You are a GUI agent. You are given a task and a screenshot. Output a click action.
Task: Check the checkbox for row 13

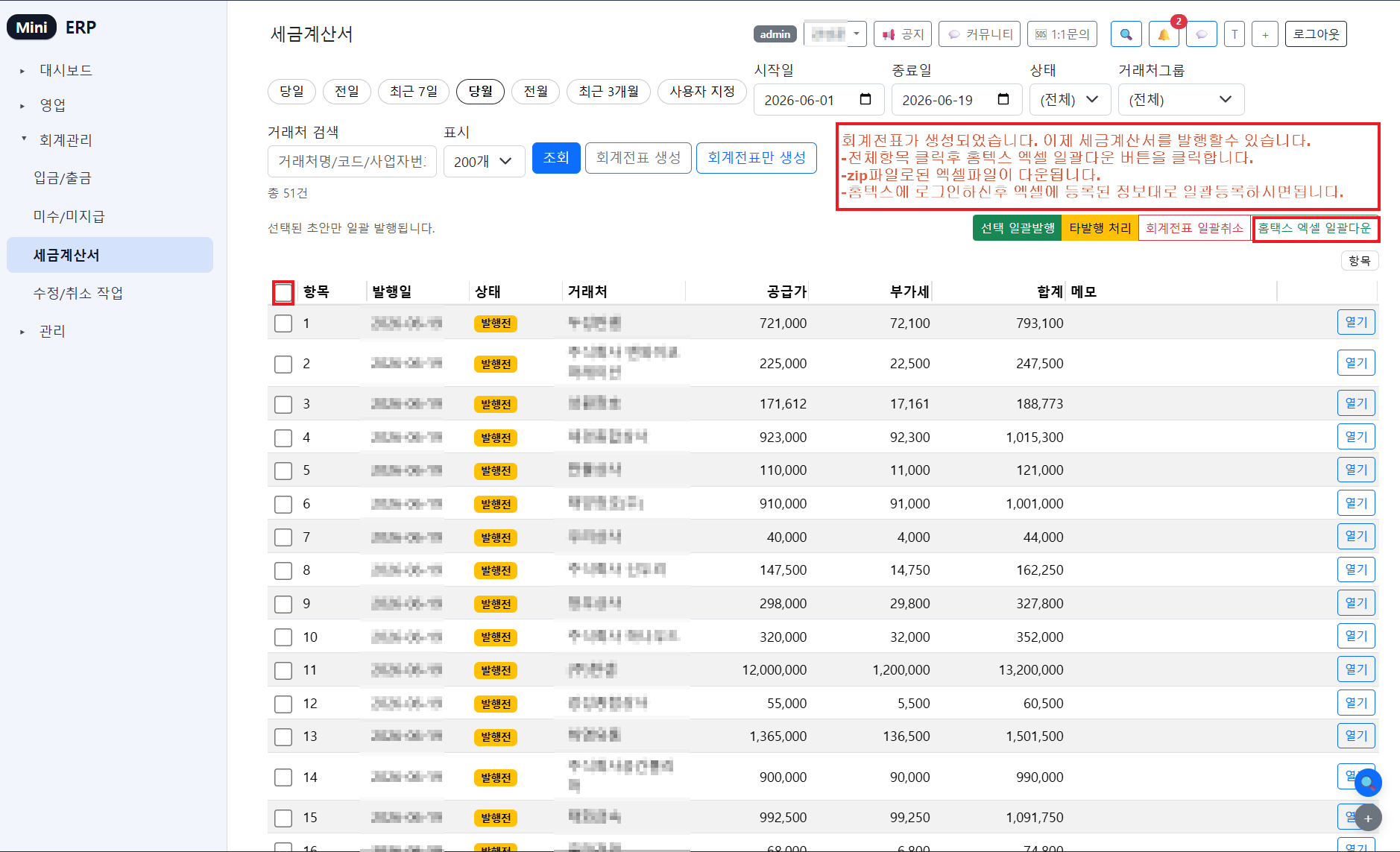click(x=283, y=736)
